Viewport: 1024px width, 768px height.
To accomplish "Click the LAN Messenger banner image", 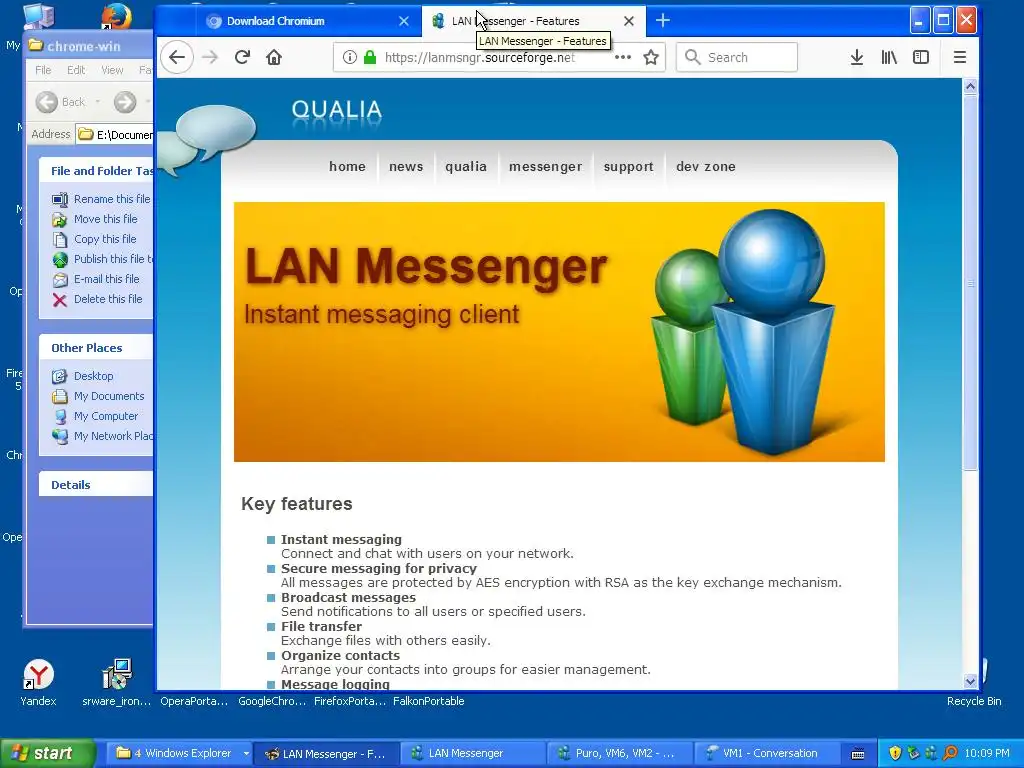I will coord(559,332).
